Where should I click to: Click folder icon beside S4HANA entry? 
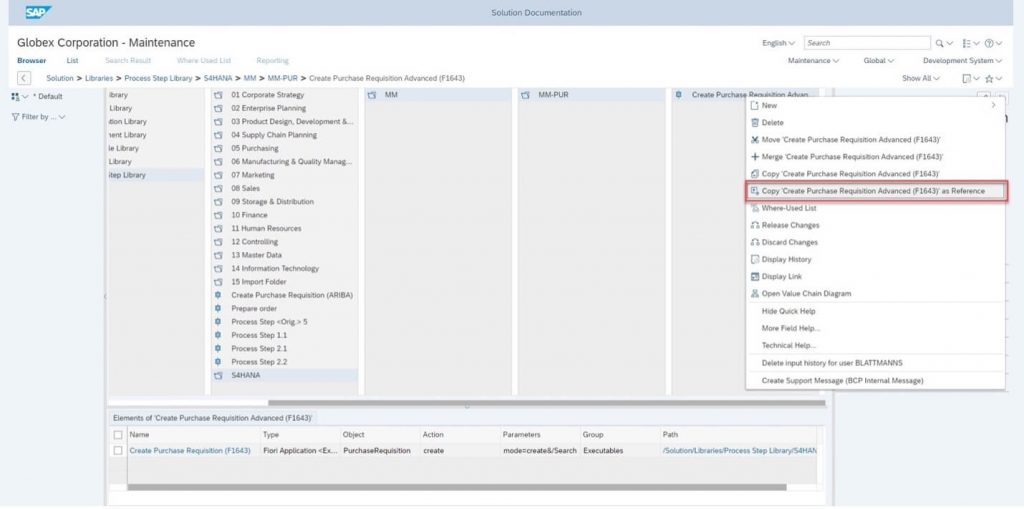click(218, 376)
